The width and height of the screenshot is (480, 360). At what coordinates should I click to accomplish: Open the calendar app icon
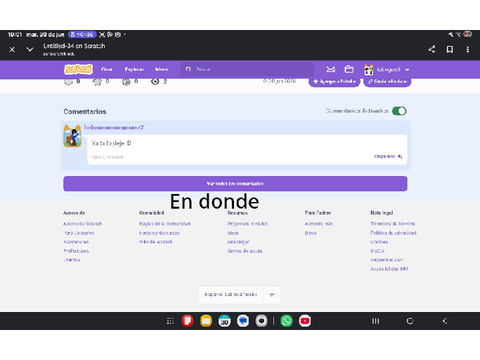224,321
